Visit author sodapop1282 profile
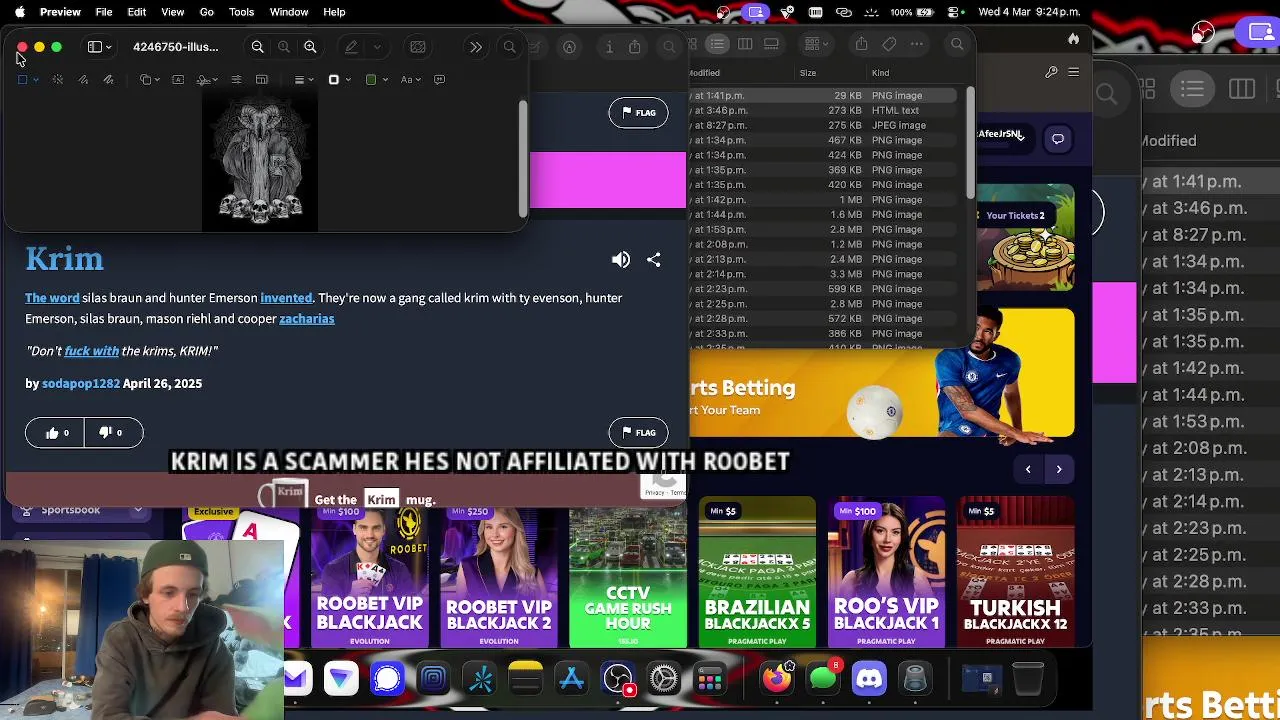 (x=81, y=384)
